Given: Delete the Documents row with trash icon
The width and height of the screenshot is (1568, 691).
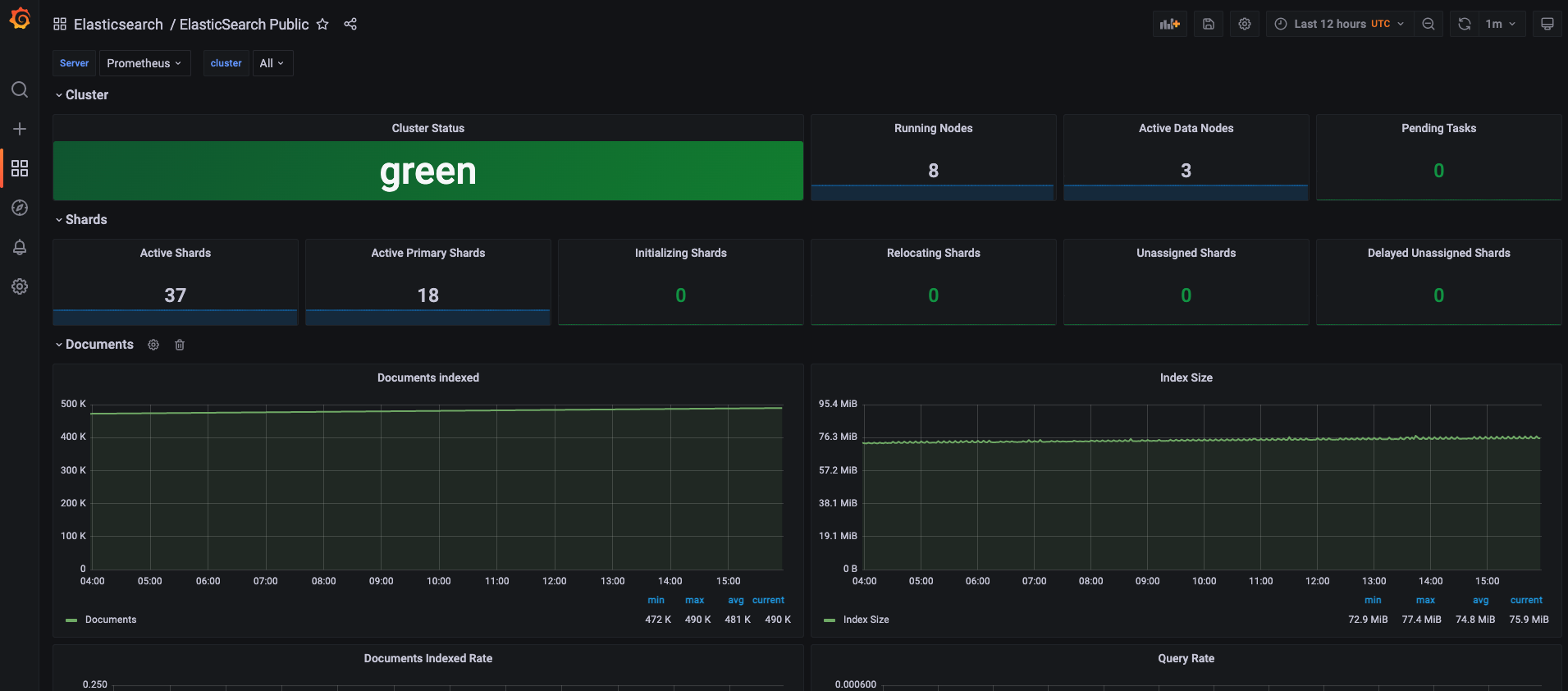Looking at the screenshot, I should point(180,345).
